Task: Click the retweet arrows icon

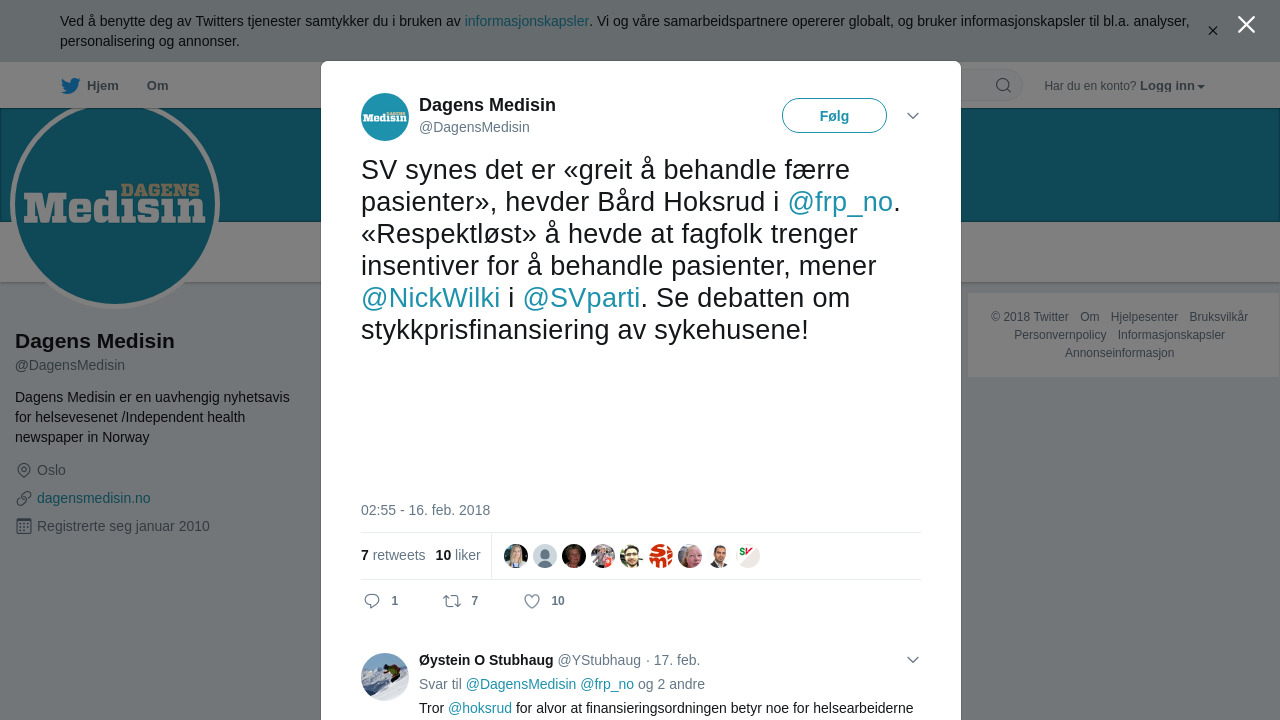Action: click(x=452, y=601)
